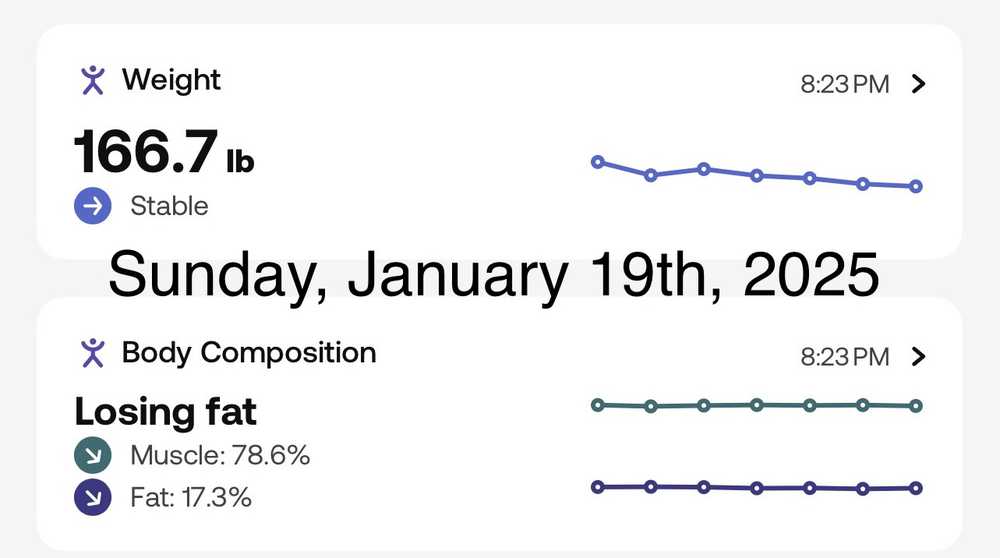Click the Body Composition 8:23 PM timestamp
Screen dimensions: 1000x558
tap(844, 356)
